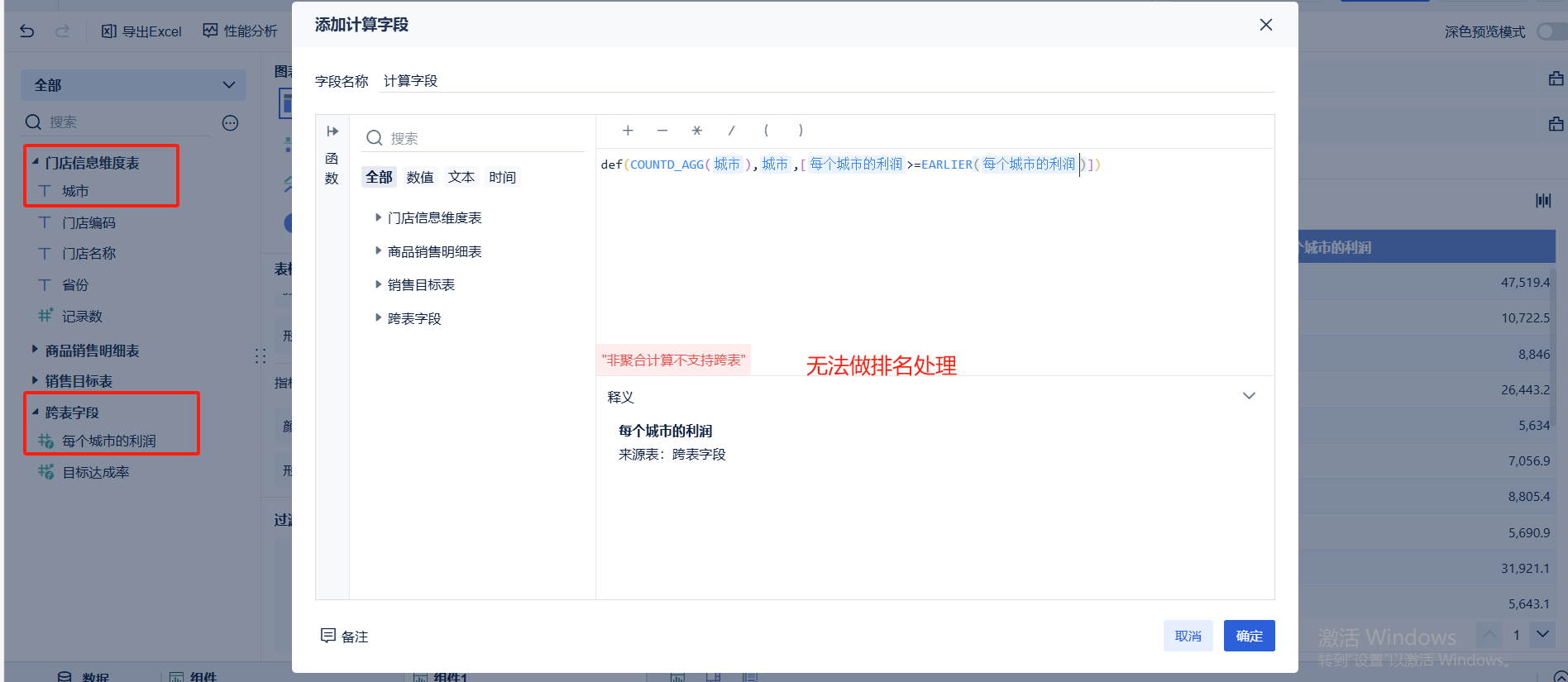Click the 备注 note icon
Viewport: 1568px width, 682px height.
[328, 636]
